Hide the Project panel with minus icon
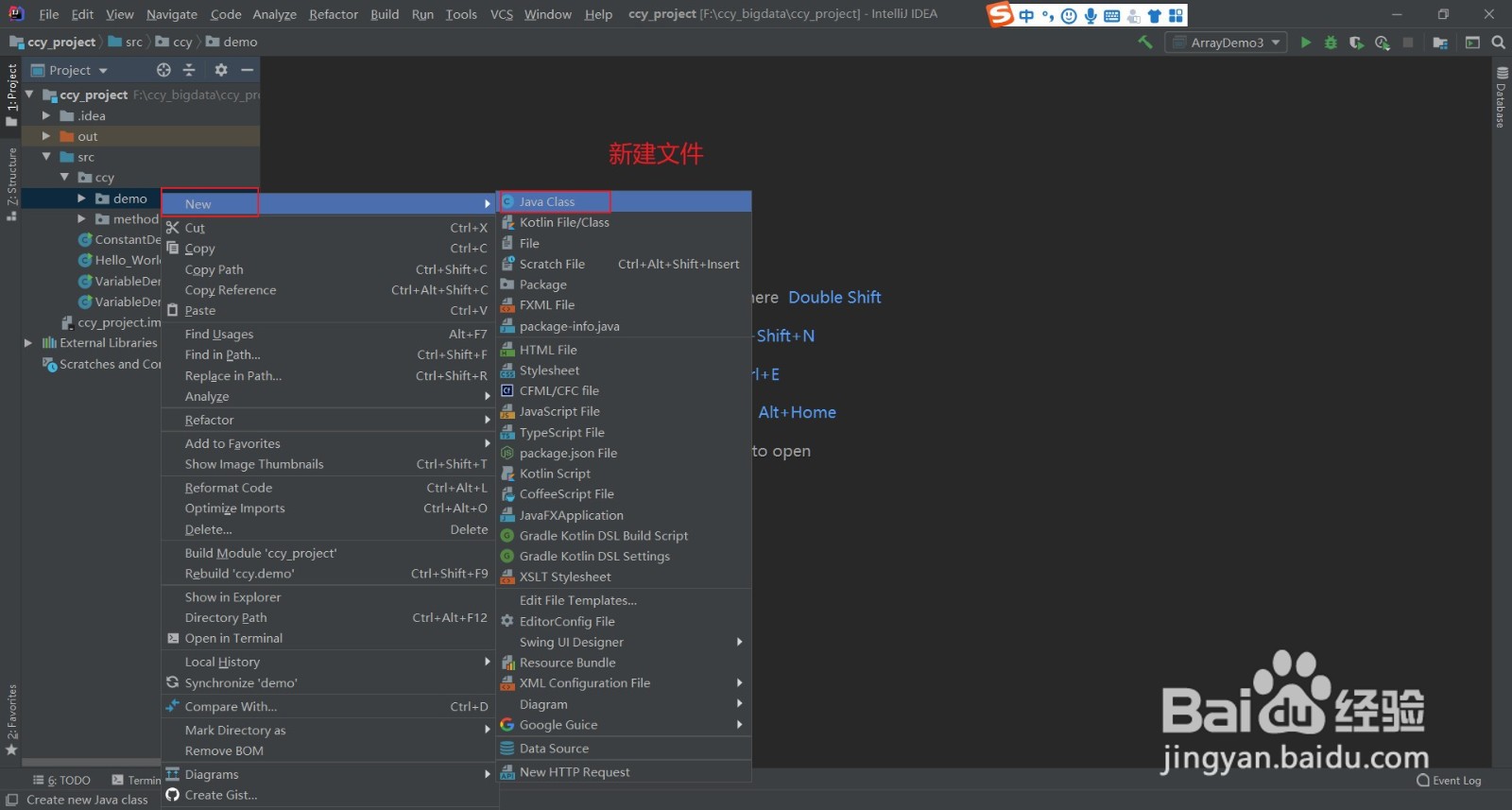This screenshot has width=1512, height=810. [247, 70]
